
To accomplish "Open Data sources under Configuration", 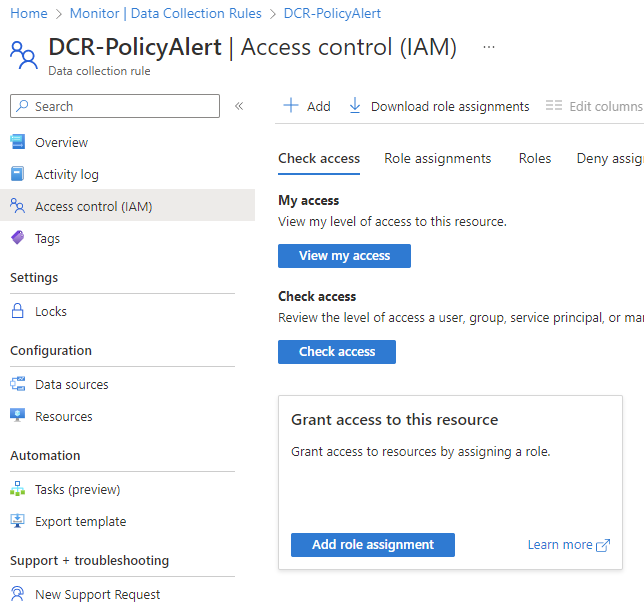I will [x=71, y=385].
